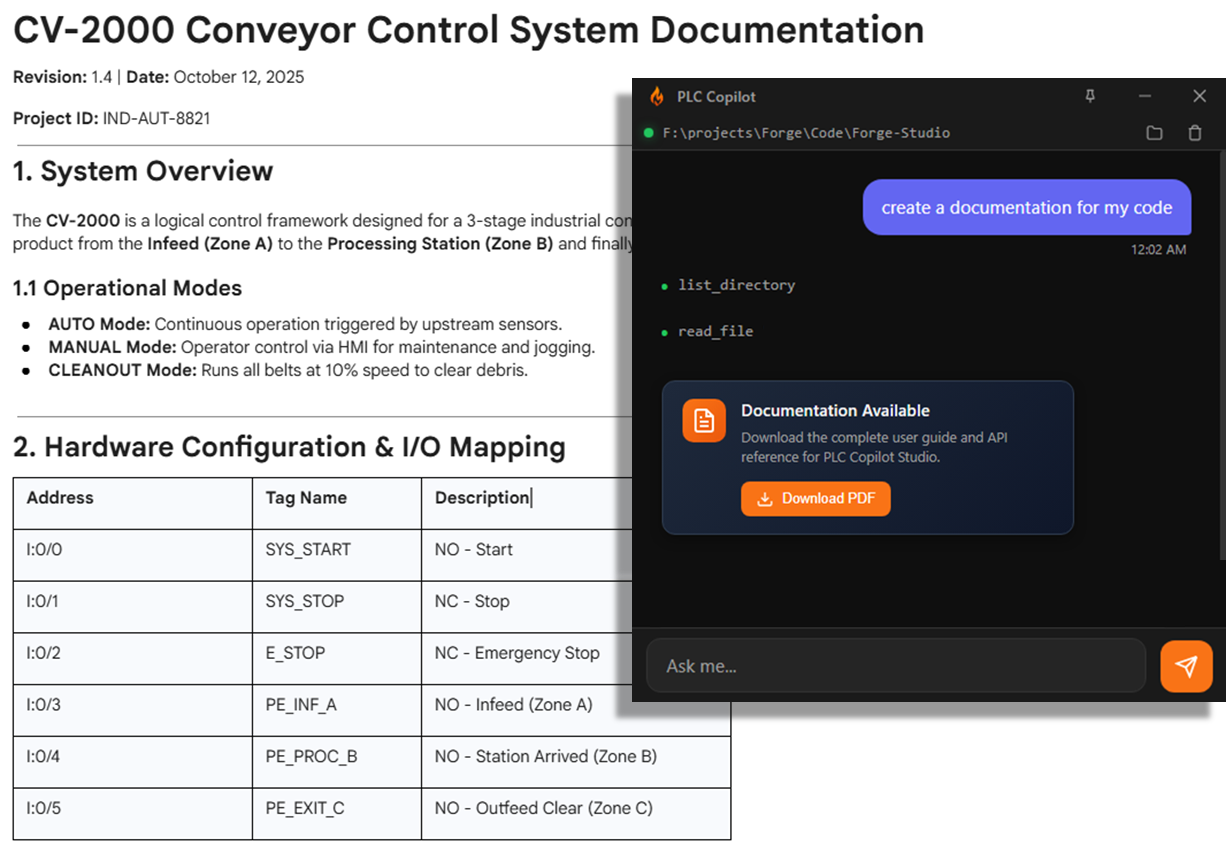The width and height of the screenshot is (1226, 853).
Task: Send message with the paper plane button
Action: tap(1186, 666)
